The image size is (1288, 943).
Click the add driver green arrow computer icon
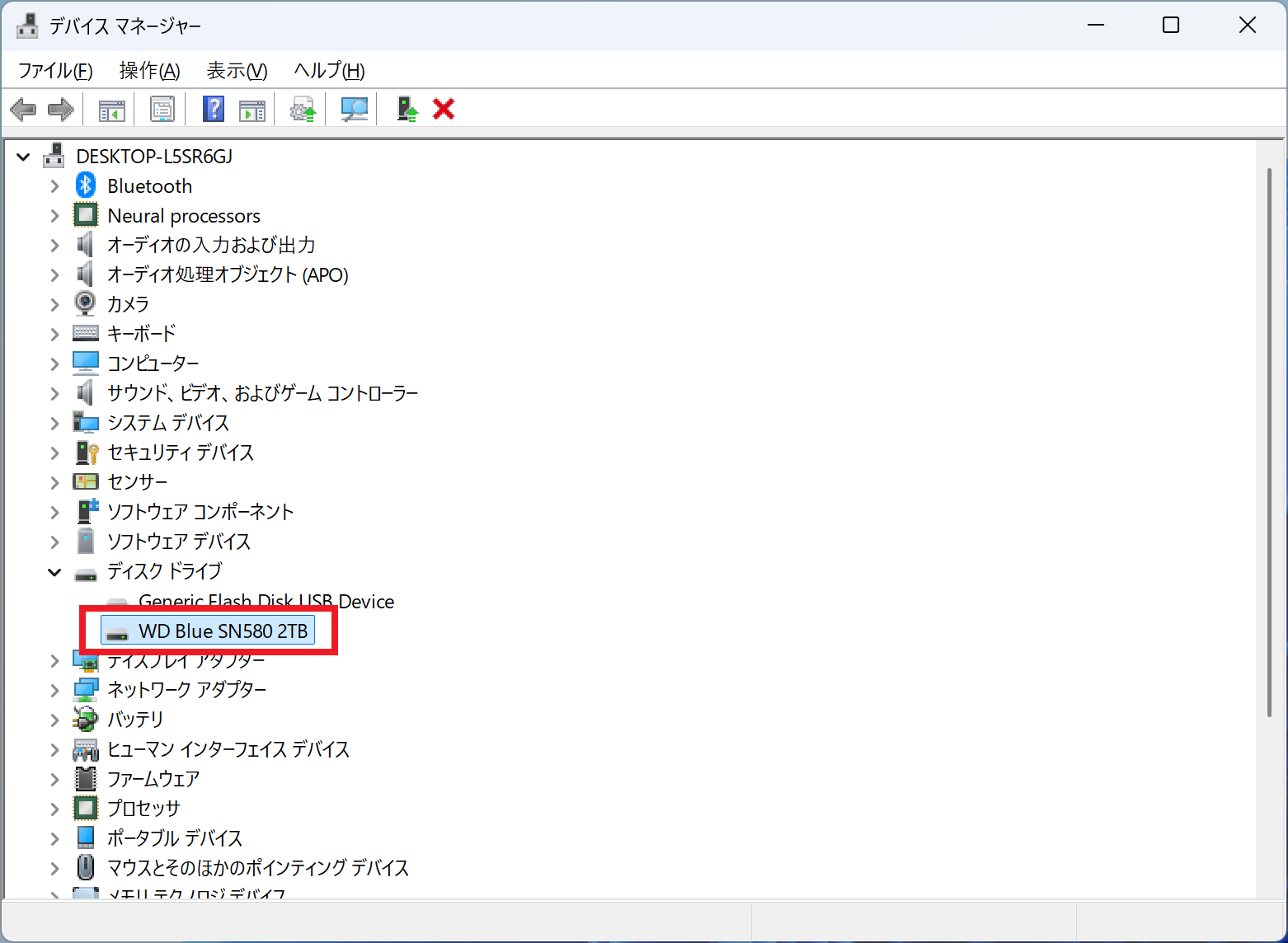pyautogui.click(x=407, y=109)
